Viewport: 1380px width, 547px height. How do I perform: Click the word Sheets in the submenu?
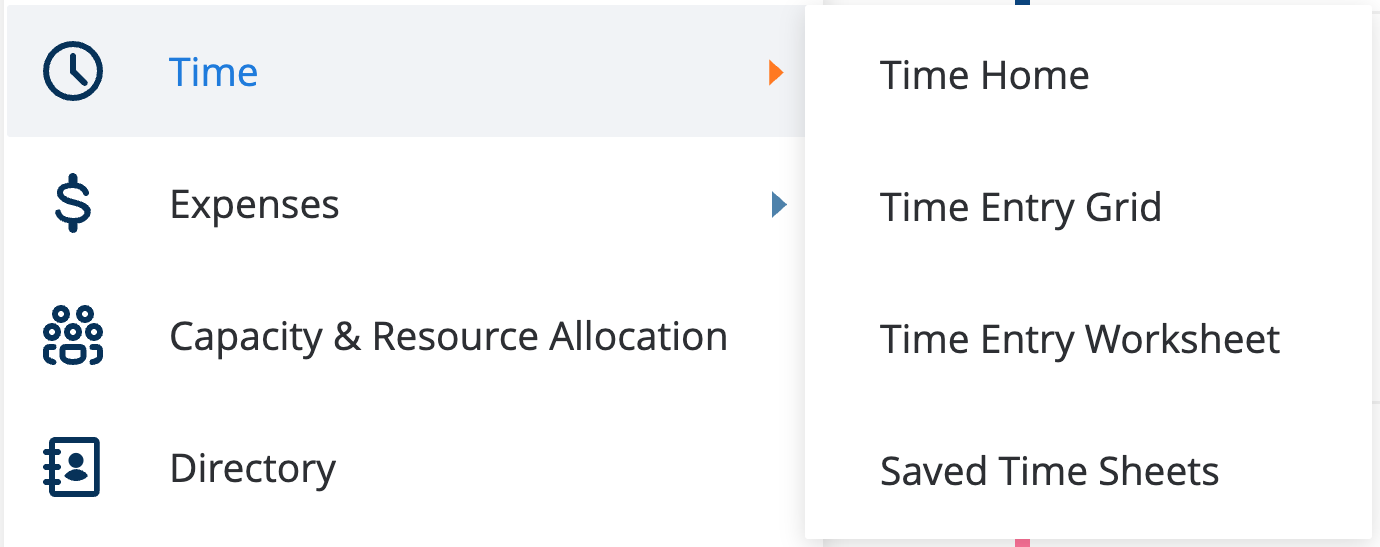coord(1159,471)
